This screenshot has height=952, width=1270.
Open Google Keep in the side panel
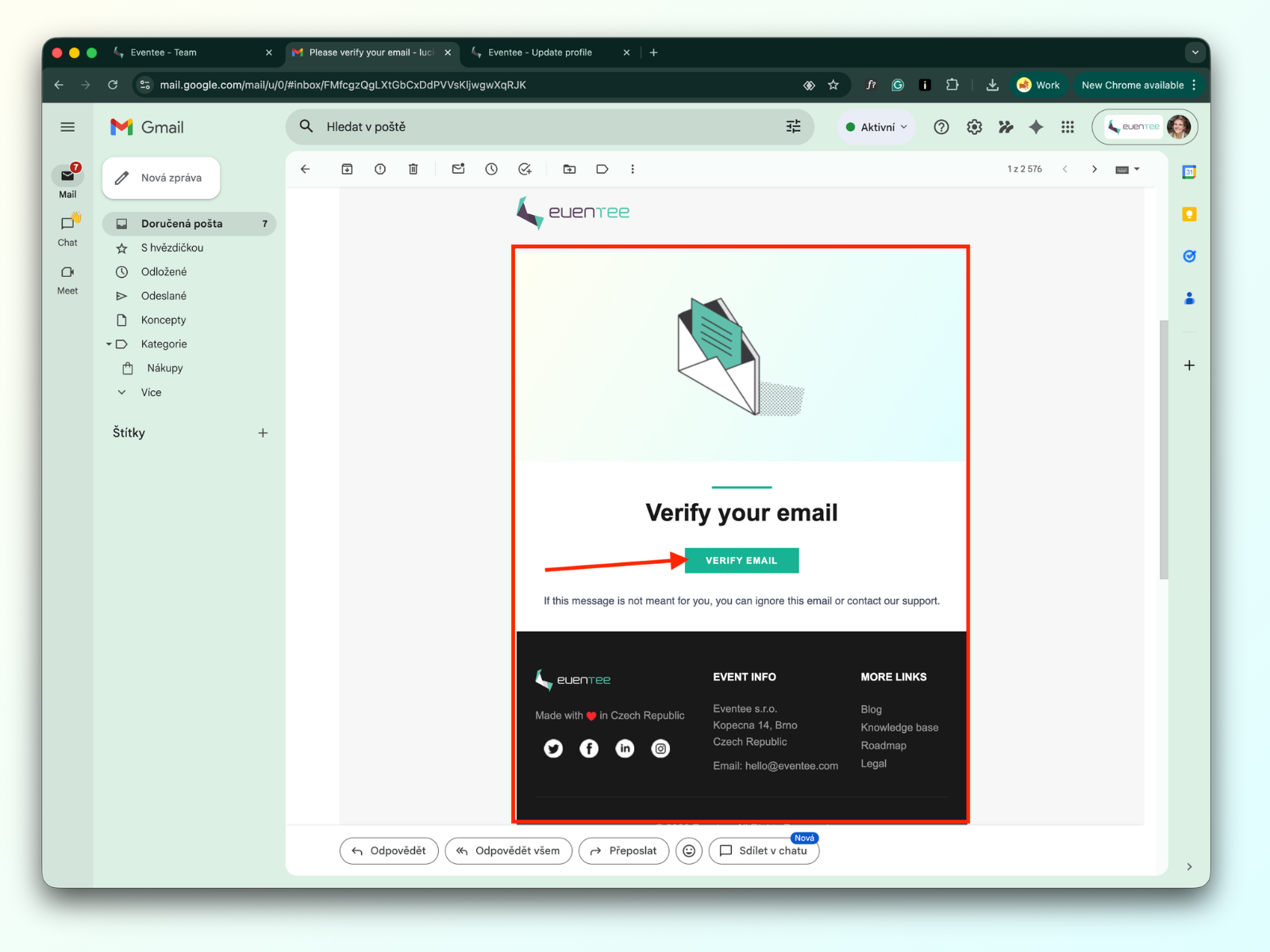pos(1189,214)
